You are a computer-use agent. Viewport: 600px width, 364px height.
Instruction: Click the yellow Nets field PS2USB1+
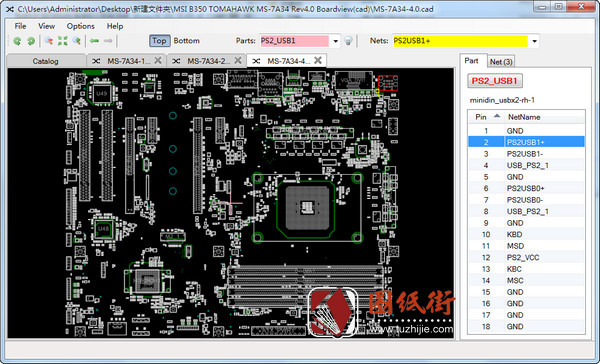(460, 41)
